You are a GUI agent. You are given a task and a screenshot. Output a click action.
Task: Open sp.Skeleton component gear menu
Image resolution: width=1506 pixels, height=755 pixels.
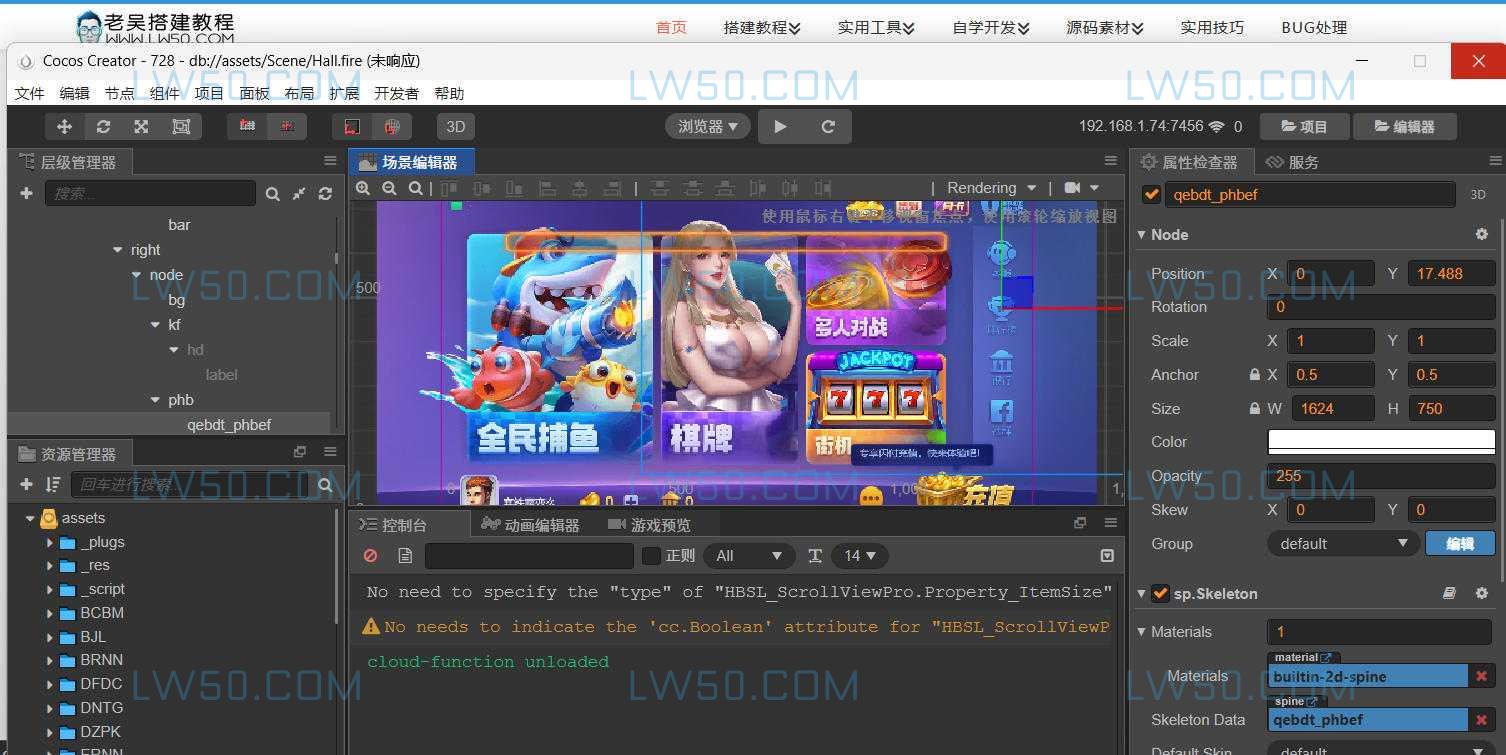(x=1482, y=594)
